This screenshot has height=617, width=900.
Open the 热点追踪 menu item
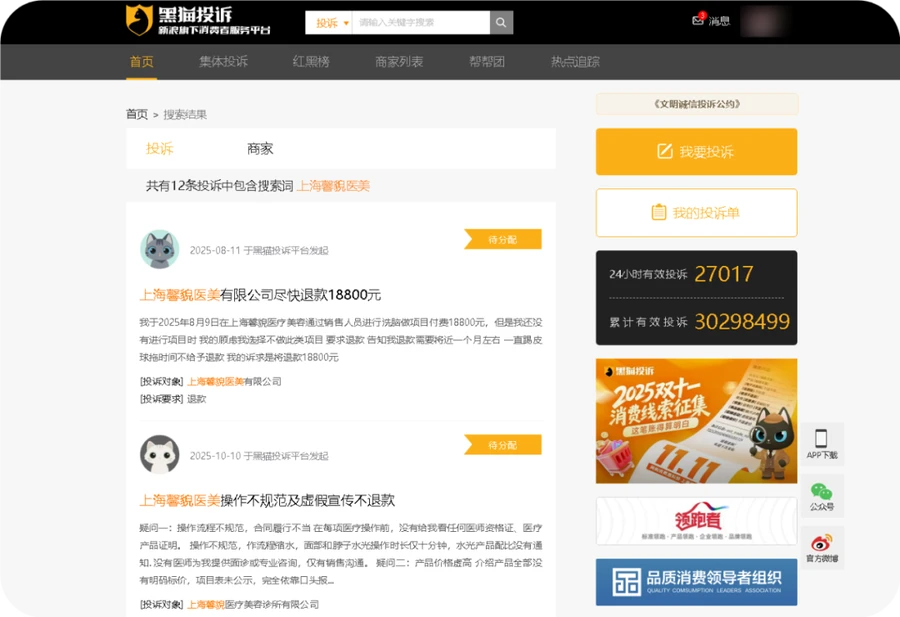[575, 61]
